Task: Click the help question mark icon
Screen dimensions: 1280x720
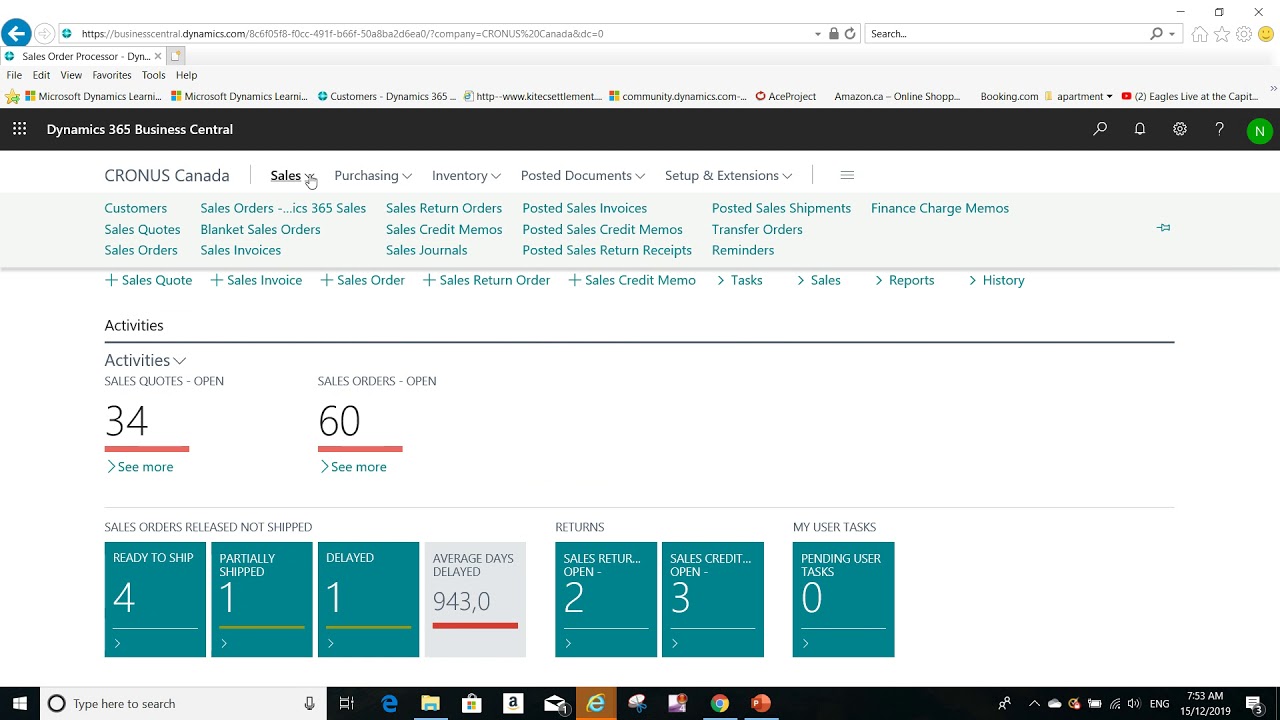Action: pyautogui.click(x=1219, y=129)
